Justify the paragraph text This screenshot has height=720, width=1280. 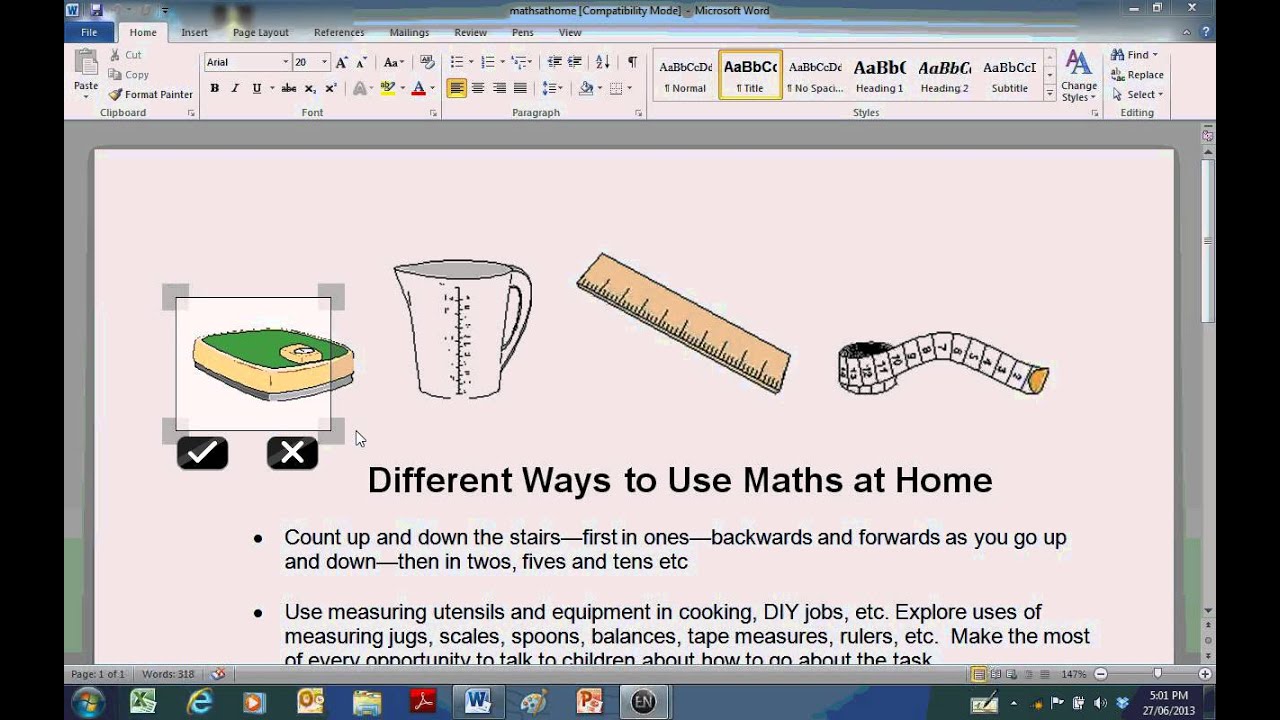[520, 88]
